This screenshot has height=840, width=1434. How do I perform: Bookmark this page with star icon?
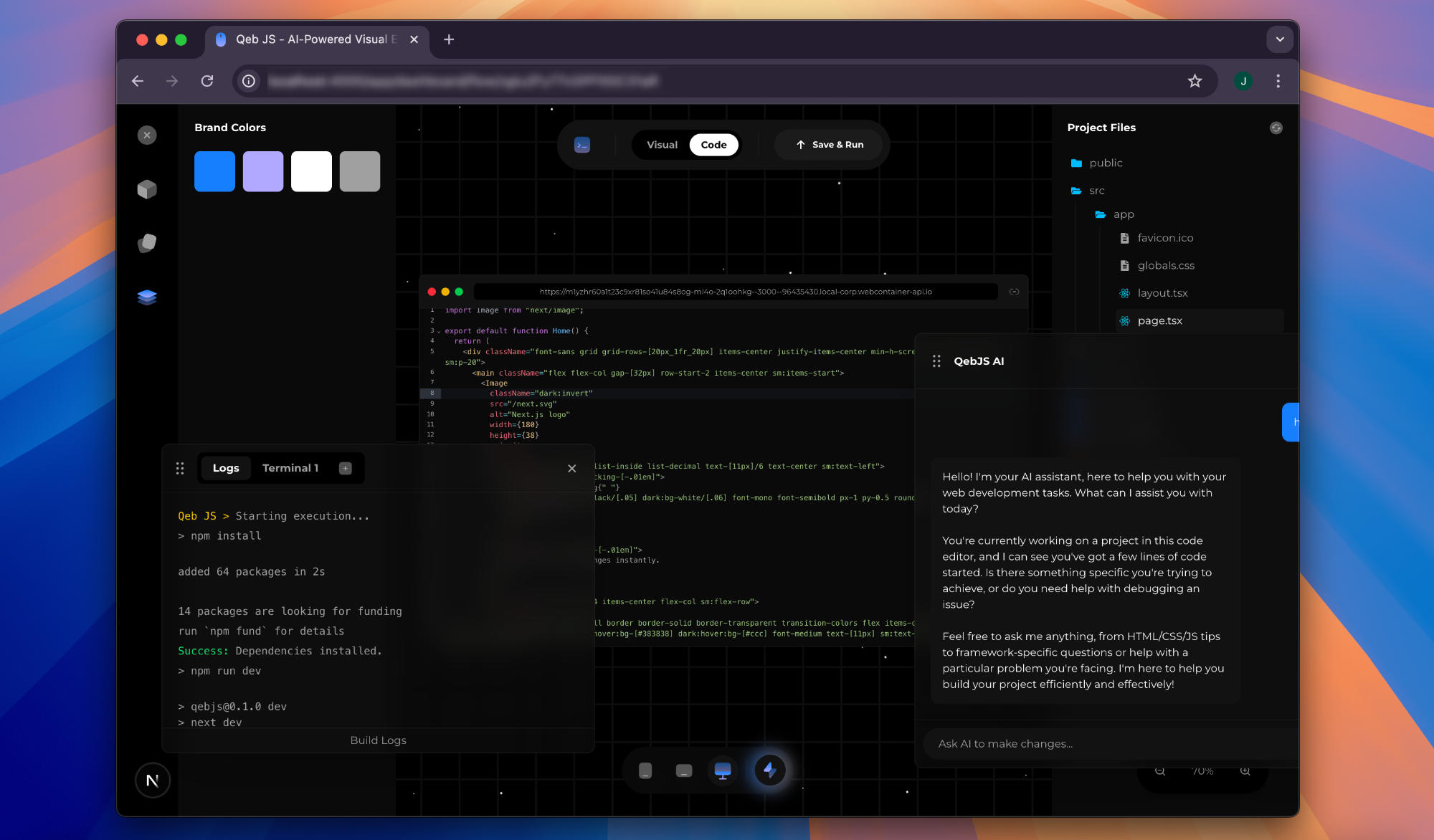pos(1195,81)
